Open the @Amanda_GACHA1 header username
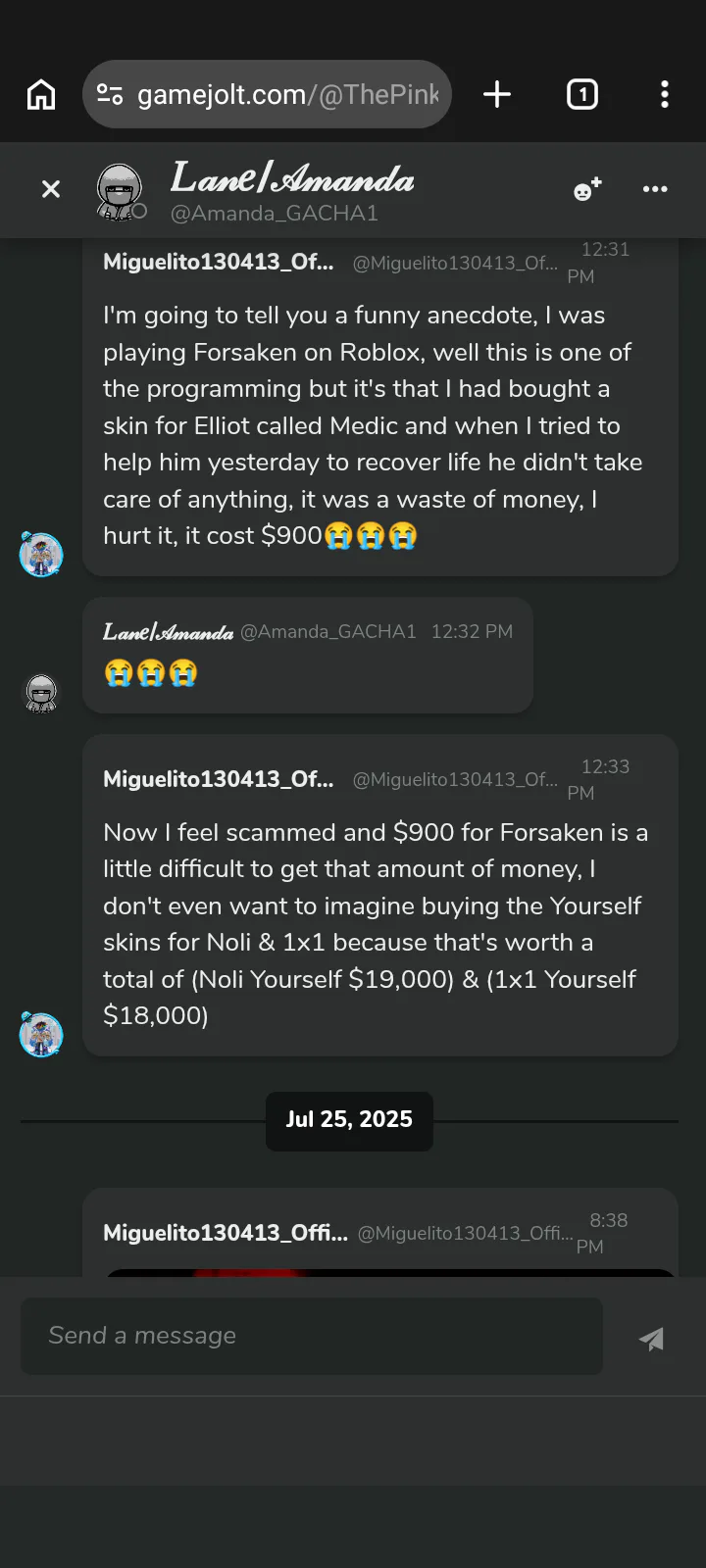 click(x=275, y=214)
